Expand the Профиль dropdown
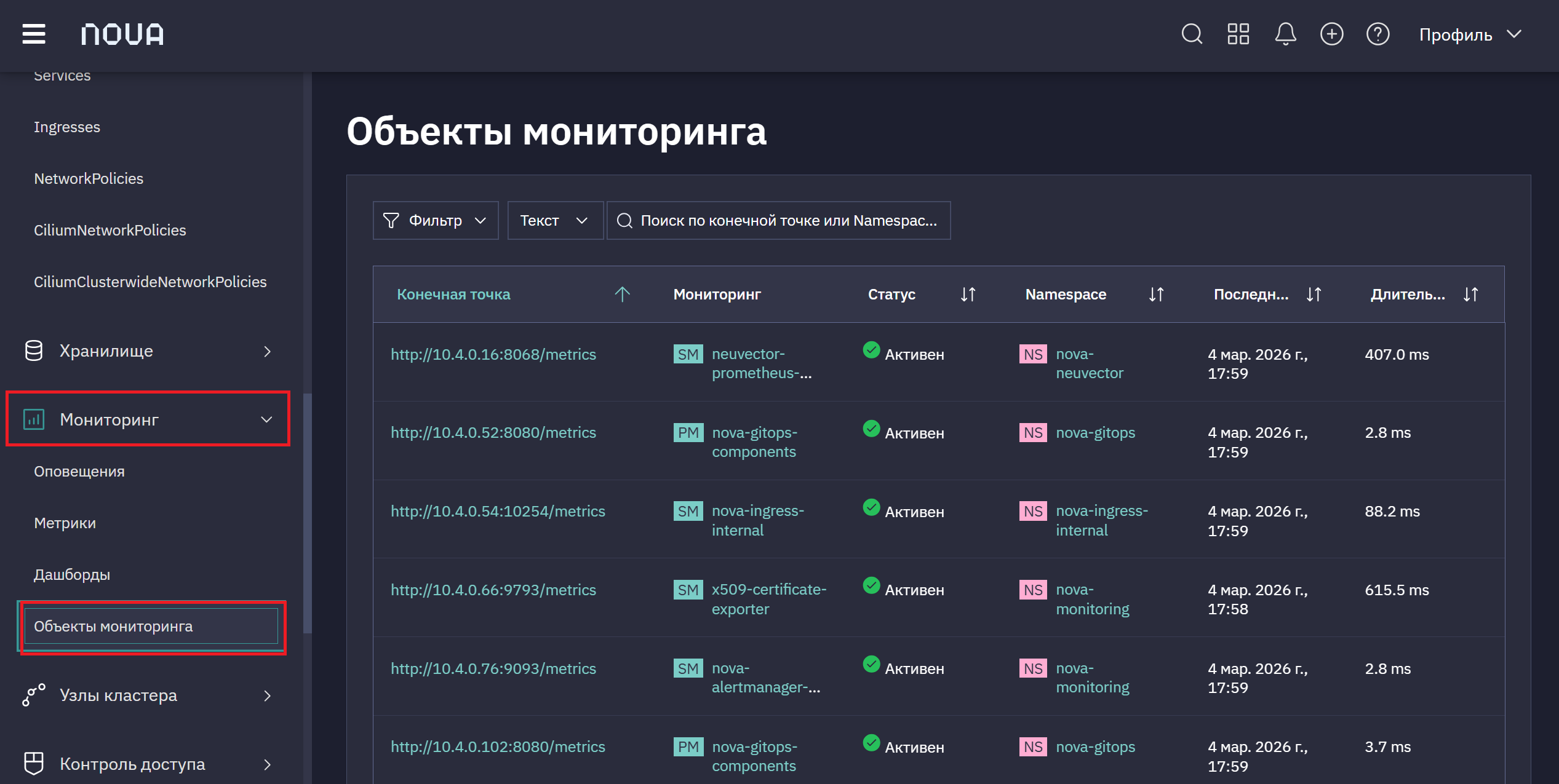The height and width of the screenshot is (784, 1559). coord(1470,34)
